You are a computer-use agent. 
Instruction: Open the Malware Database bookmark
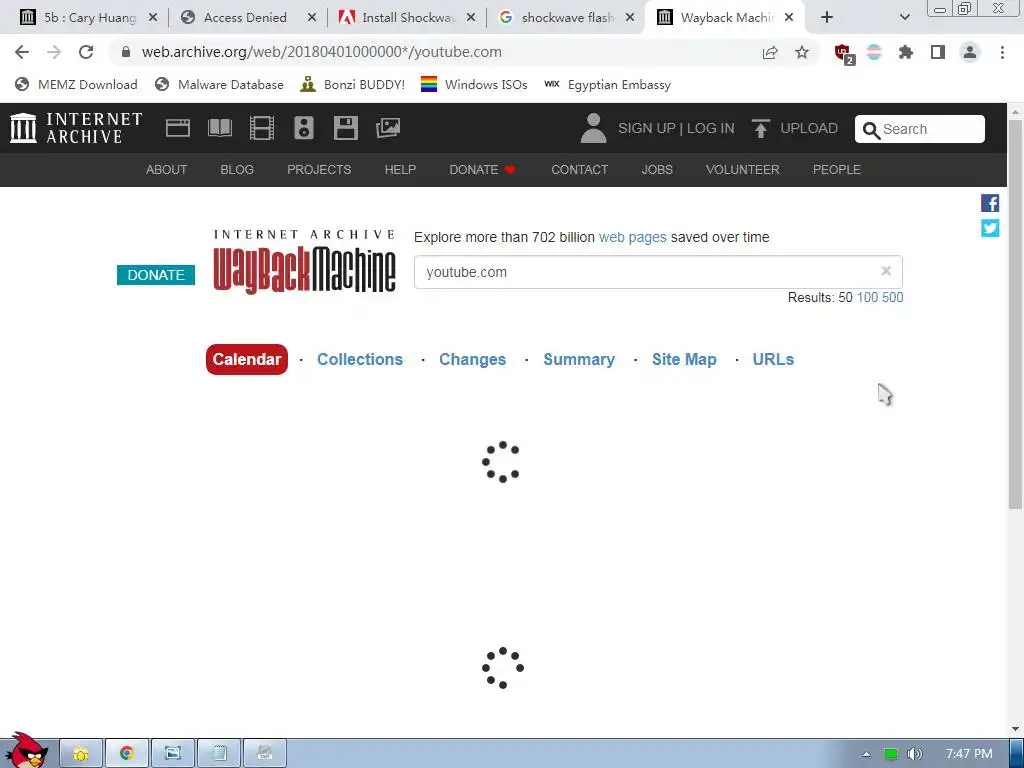(x=219, y=84)
